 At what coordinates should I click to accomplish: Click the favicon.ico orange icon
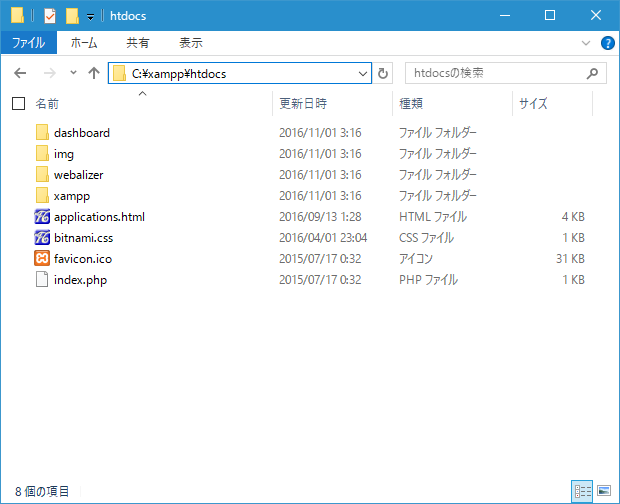pyautogui.click(x=42, y=259)
